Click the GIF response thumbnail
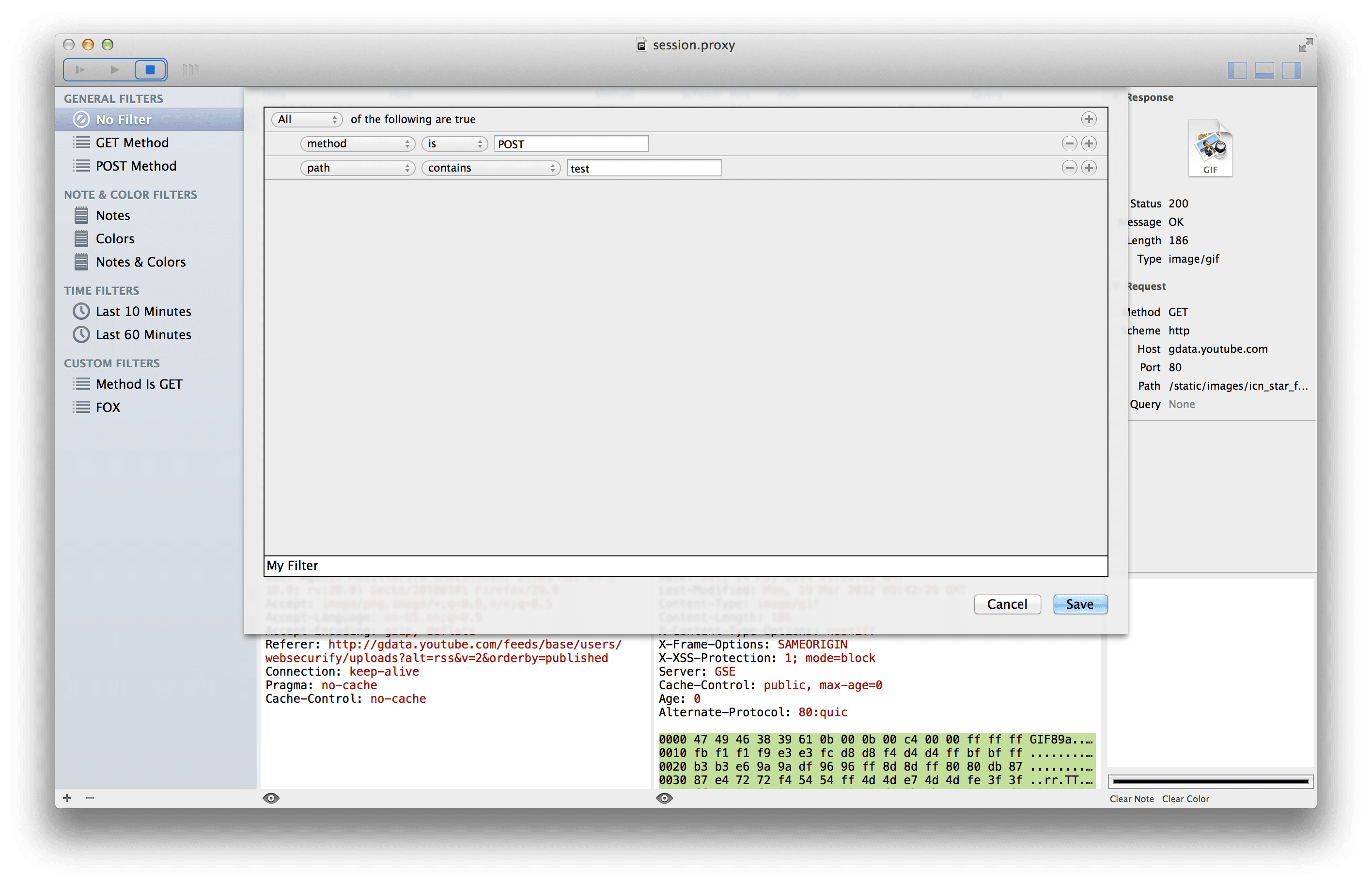This screenshot has width=1372, height=885. click(x=1210, y=148)
